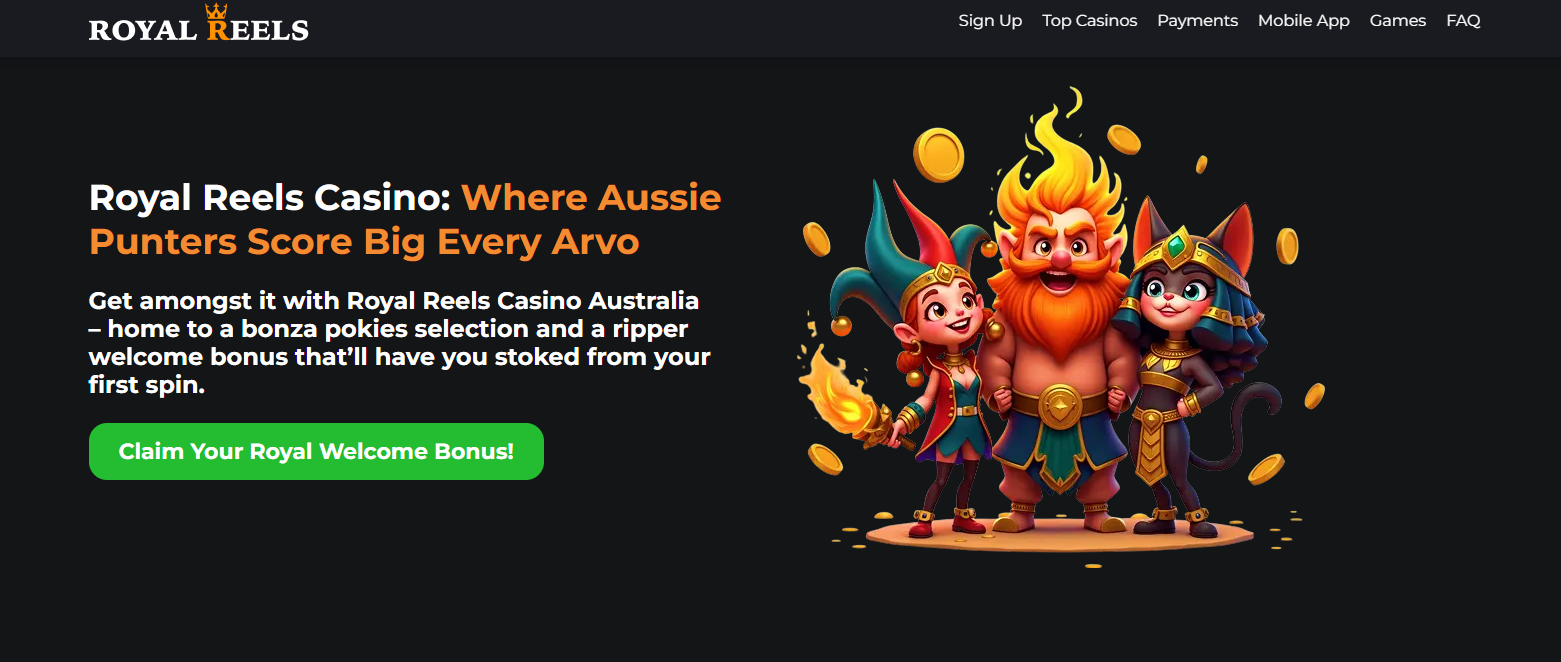Click the Royal Reels logo
Image resolution: width=1561 pixels, height=662 pixels.
click(199, 24)
